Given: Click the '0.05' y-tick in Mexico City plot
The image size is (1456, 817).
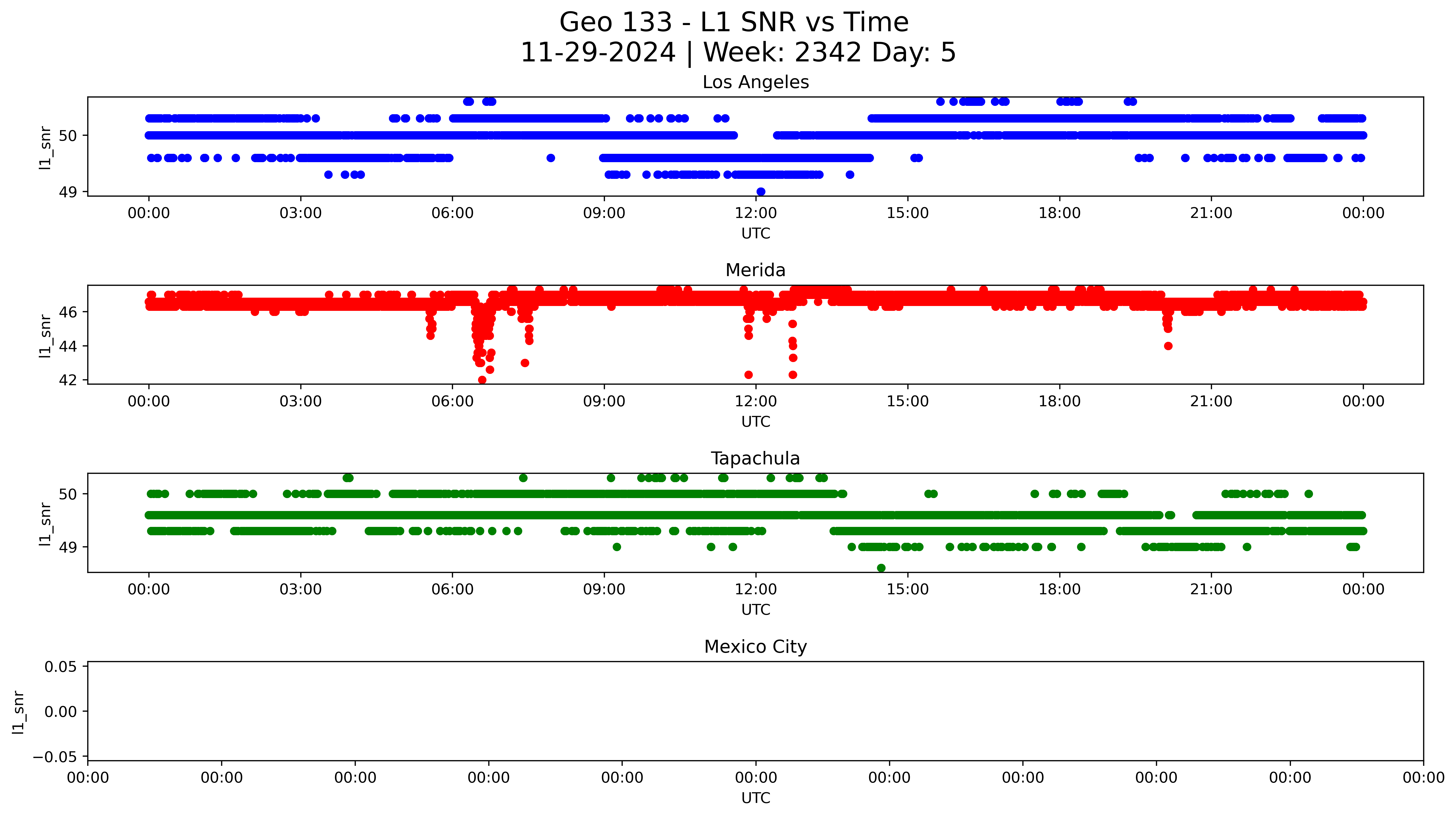Looking at the screenshot, I should (61, 667).
